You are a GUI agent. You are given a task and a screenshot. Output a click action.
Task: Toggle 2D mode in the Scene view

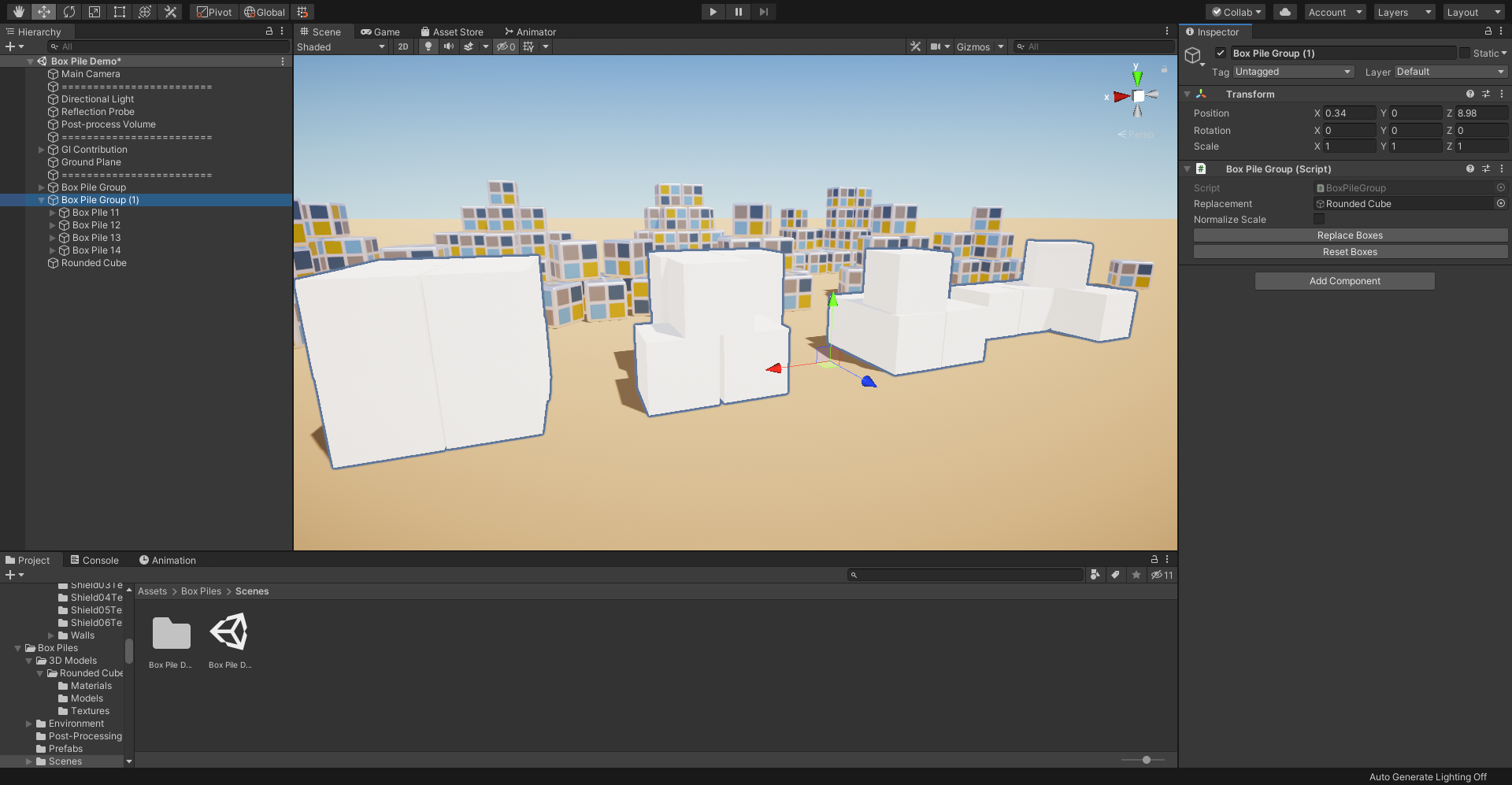click(x=402, y=46)
